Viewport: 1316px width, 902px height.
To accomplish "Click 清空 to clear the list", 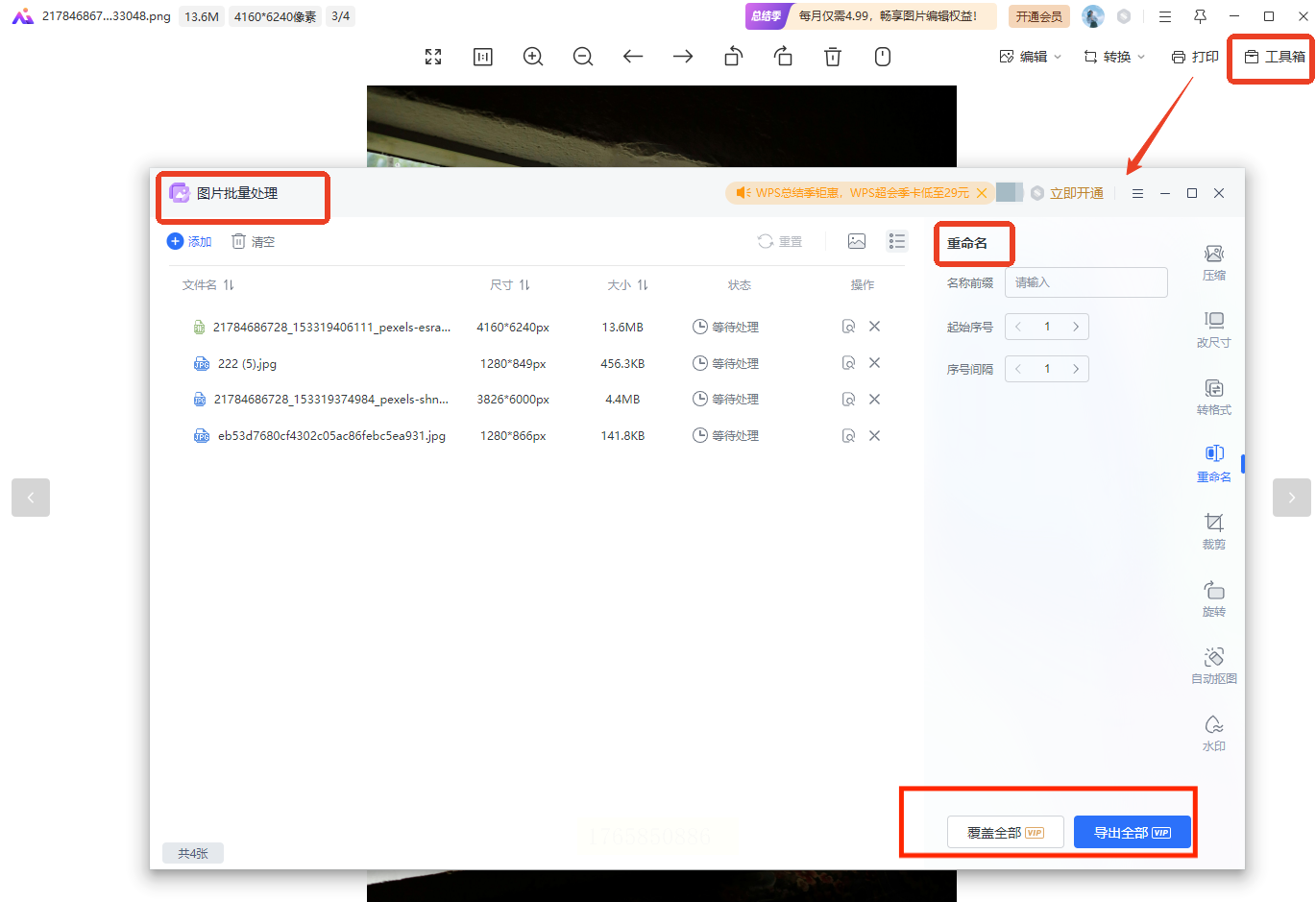I will tap(254, 241).
